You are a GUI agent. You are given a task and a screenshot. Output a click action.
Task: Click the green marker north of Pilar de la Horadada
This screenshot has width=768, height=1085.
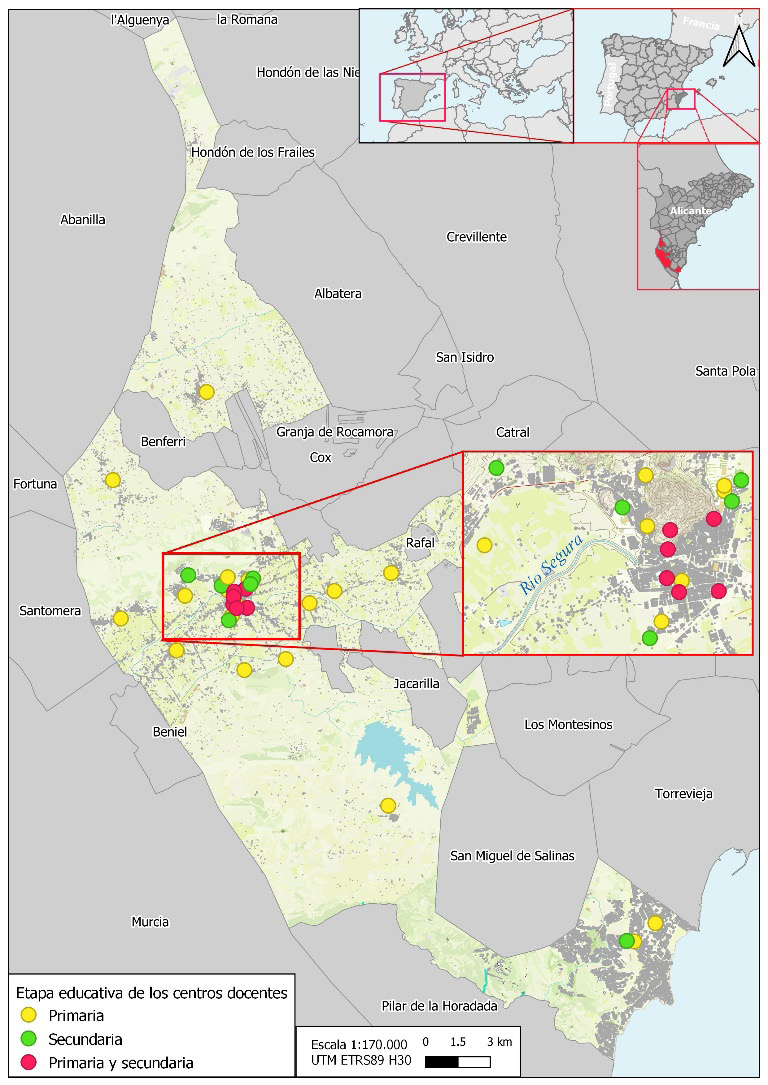(626, 941)
